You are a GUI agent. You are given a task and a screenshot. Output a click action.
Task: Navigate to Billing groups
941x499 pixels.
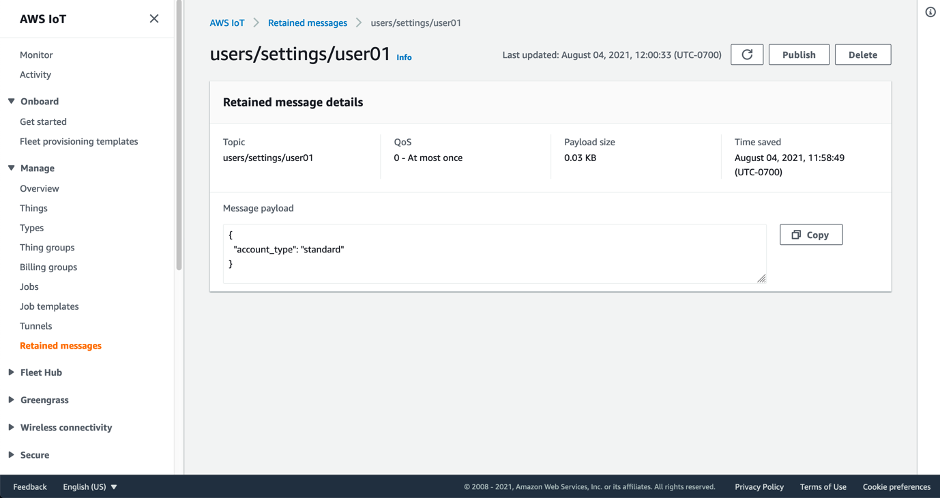click(49, 267)
